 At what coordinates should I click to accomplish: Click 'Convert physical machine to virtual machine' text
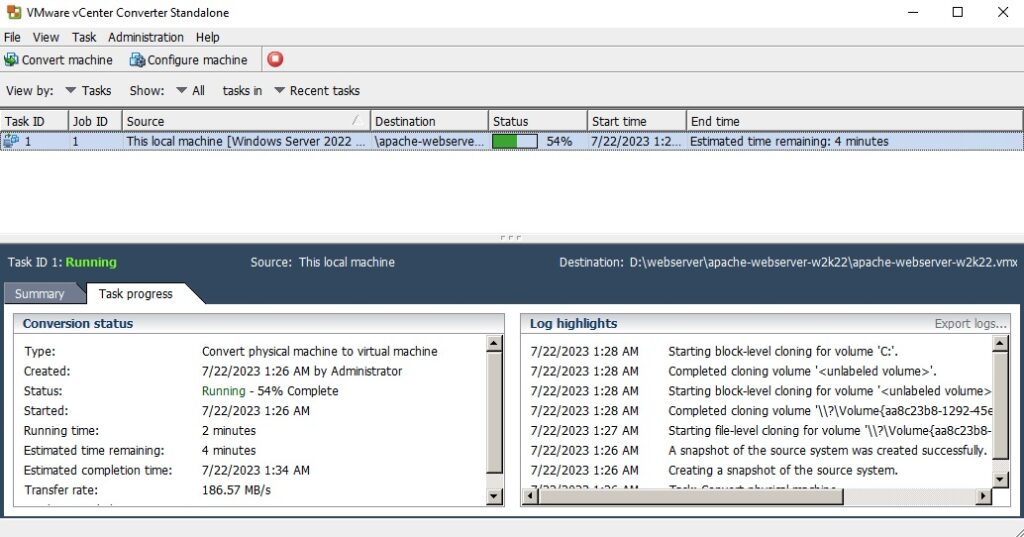coord(319,351)
